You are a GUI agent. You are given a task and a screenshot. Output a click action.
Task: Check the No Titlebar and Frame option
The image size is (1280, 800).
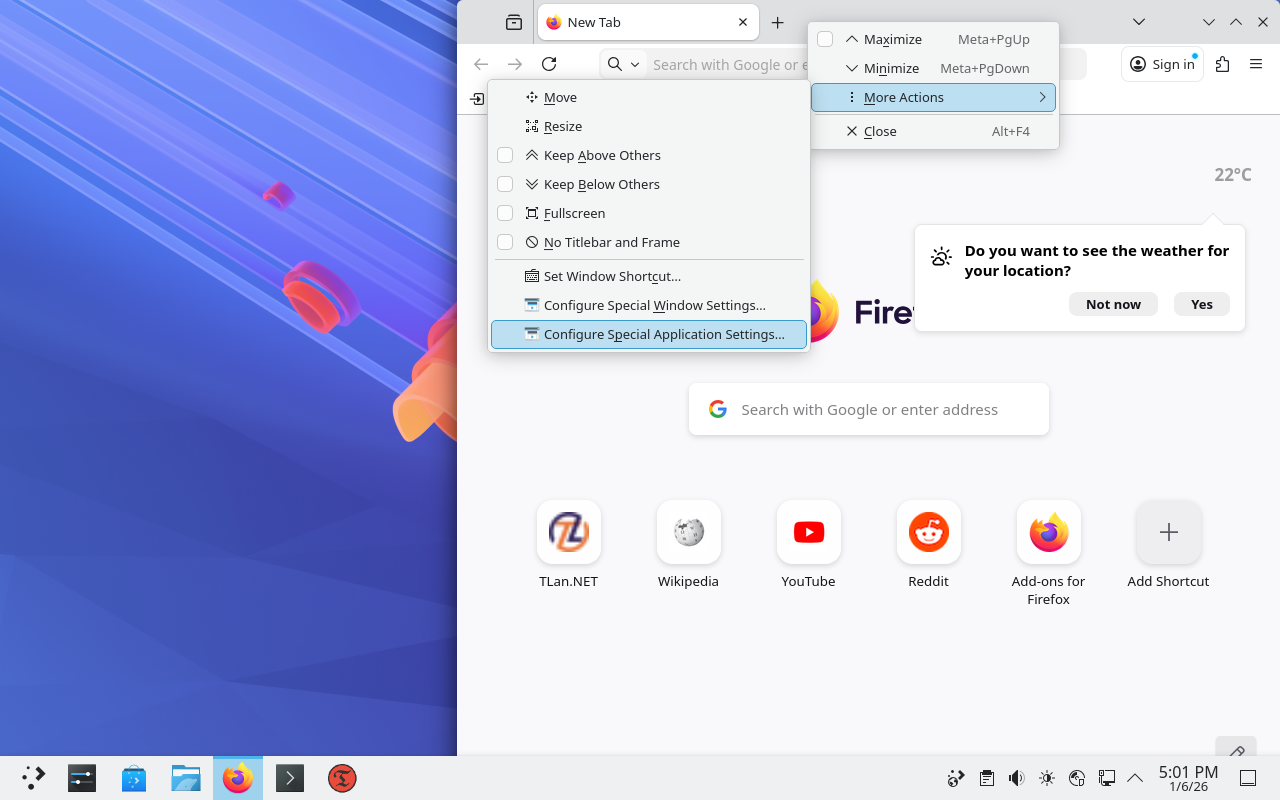[505, 242]
